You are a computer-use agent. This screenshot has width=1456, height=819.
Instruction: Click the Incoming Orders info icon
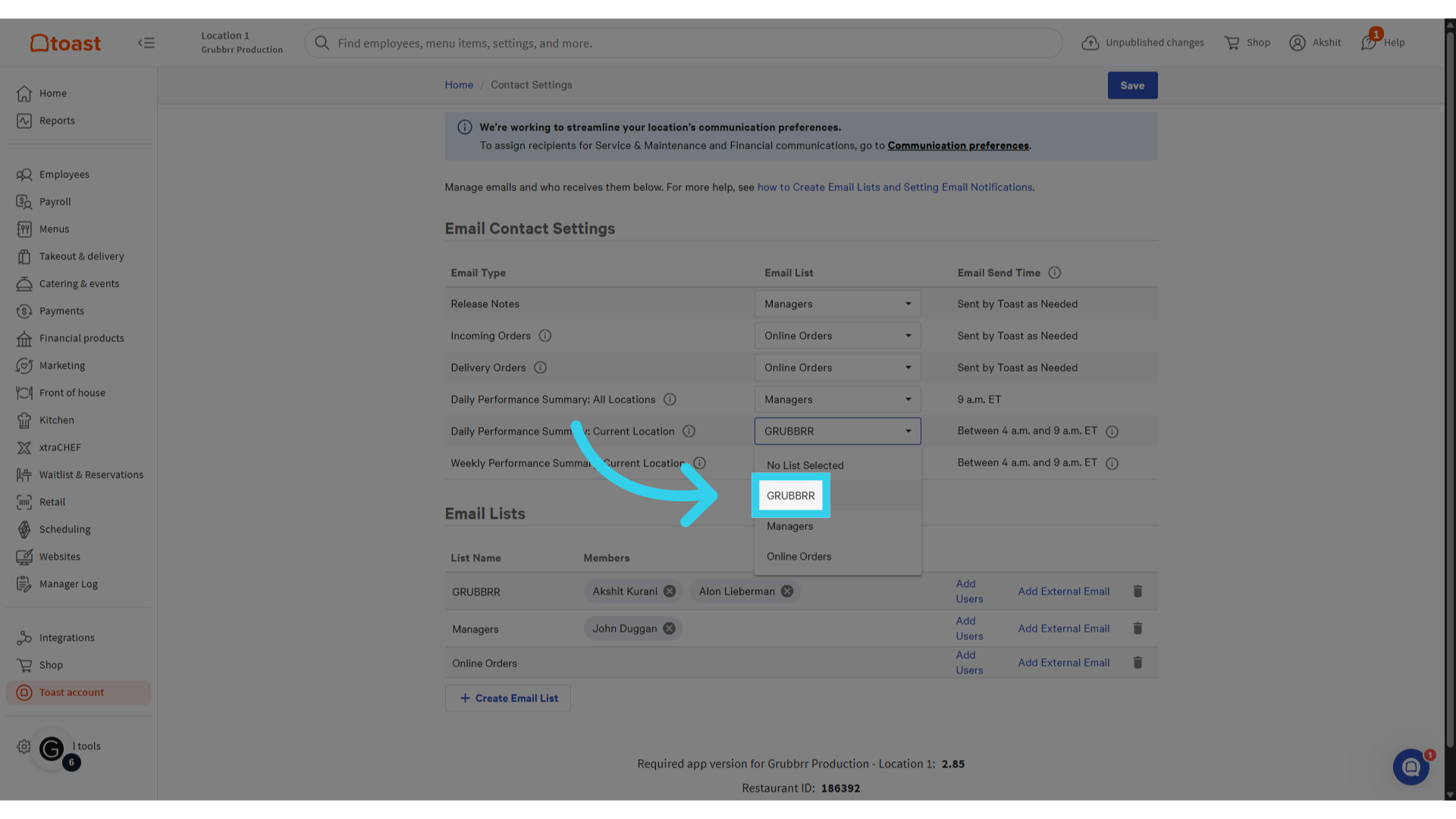click(544, 336)
